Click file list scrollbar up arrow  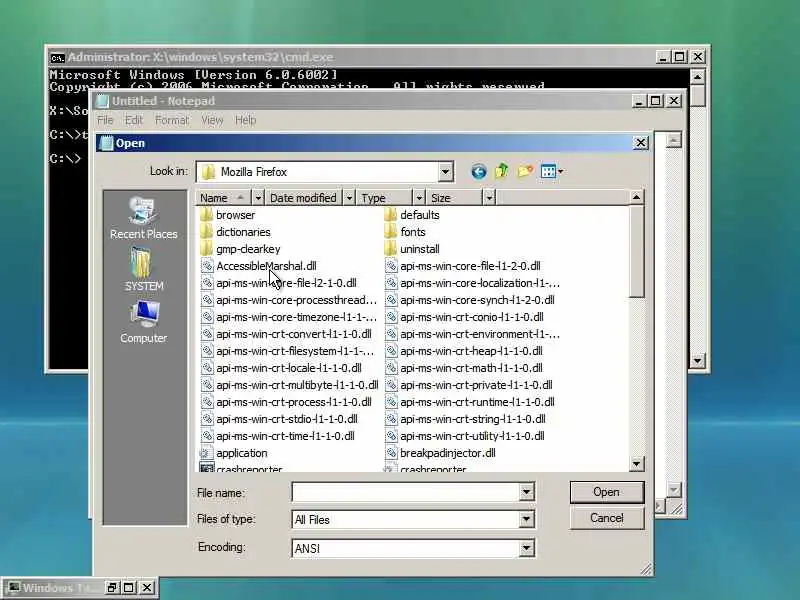tap(636, 197)
